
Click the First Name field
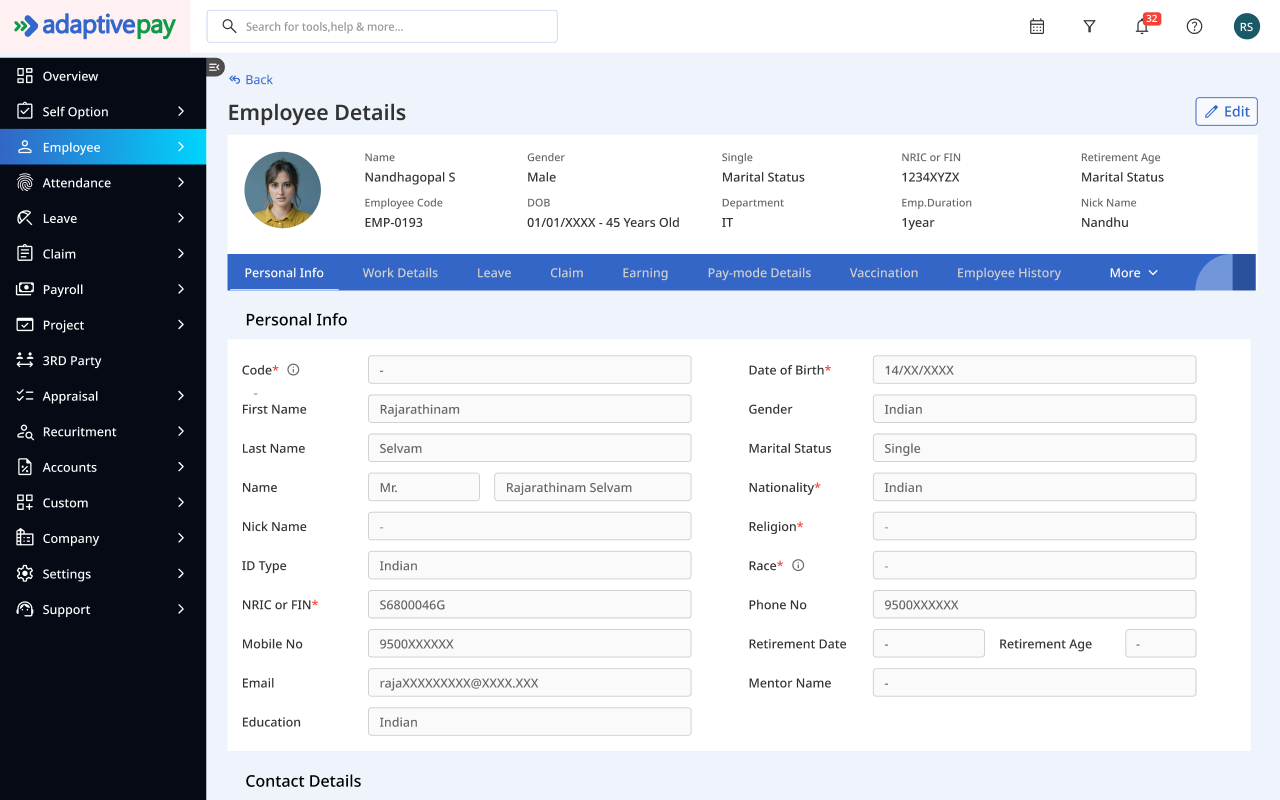coord(530,409)
